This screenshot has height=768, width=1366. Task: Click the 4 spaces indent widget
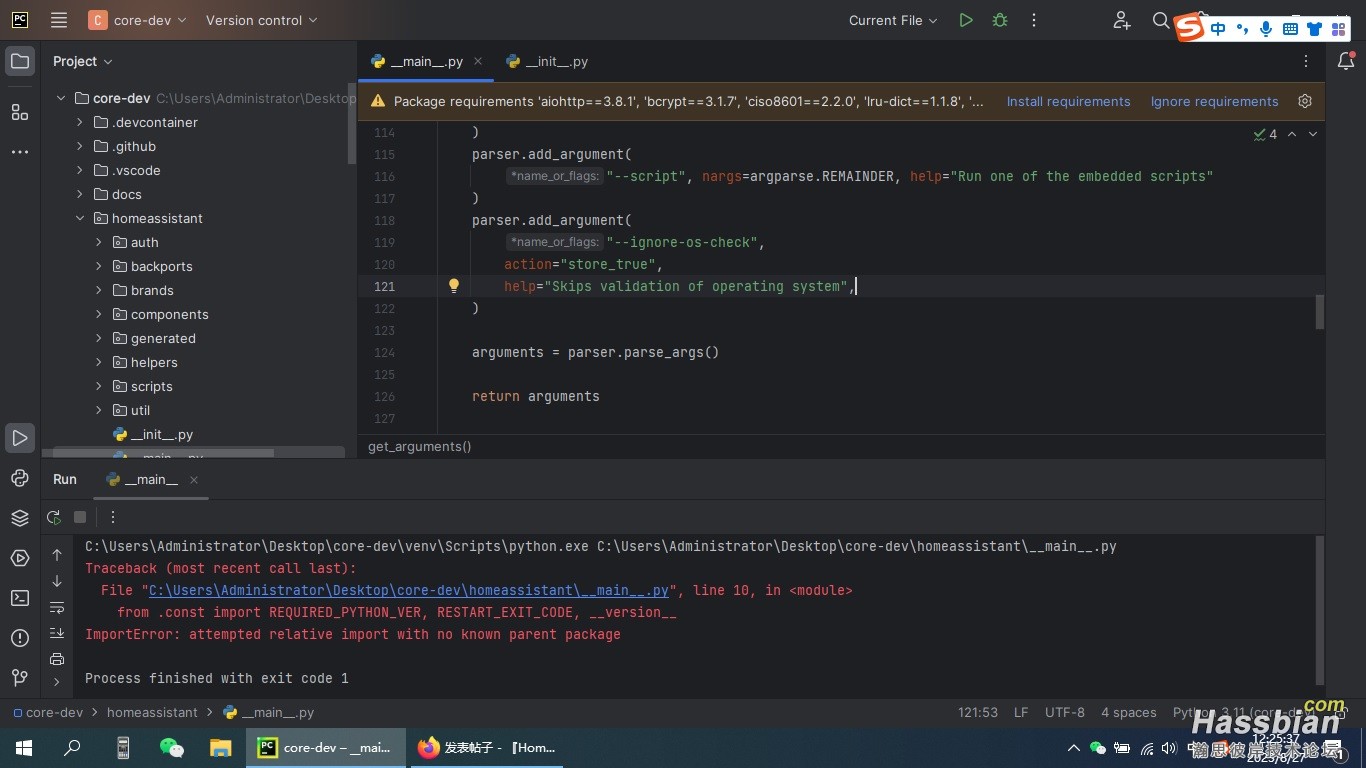(x=1128, y=713)
